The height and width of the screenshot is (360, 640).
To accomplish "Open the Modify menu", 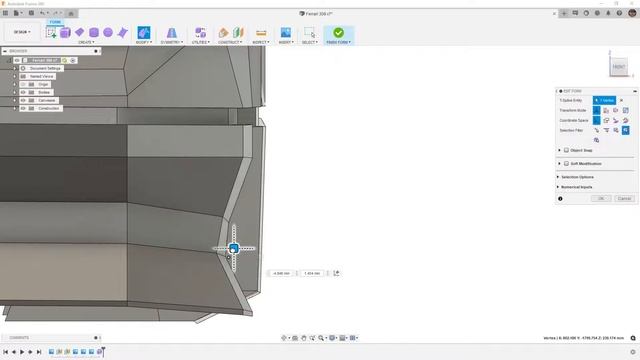I will click(x=144, y=42).
